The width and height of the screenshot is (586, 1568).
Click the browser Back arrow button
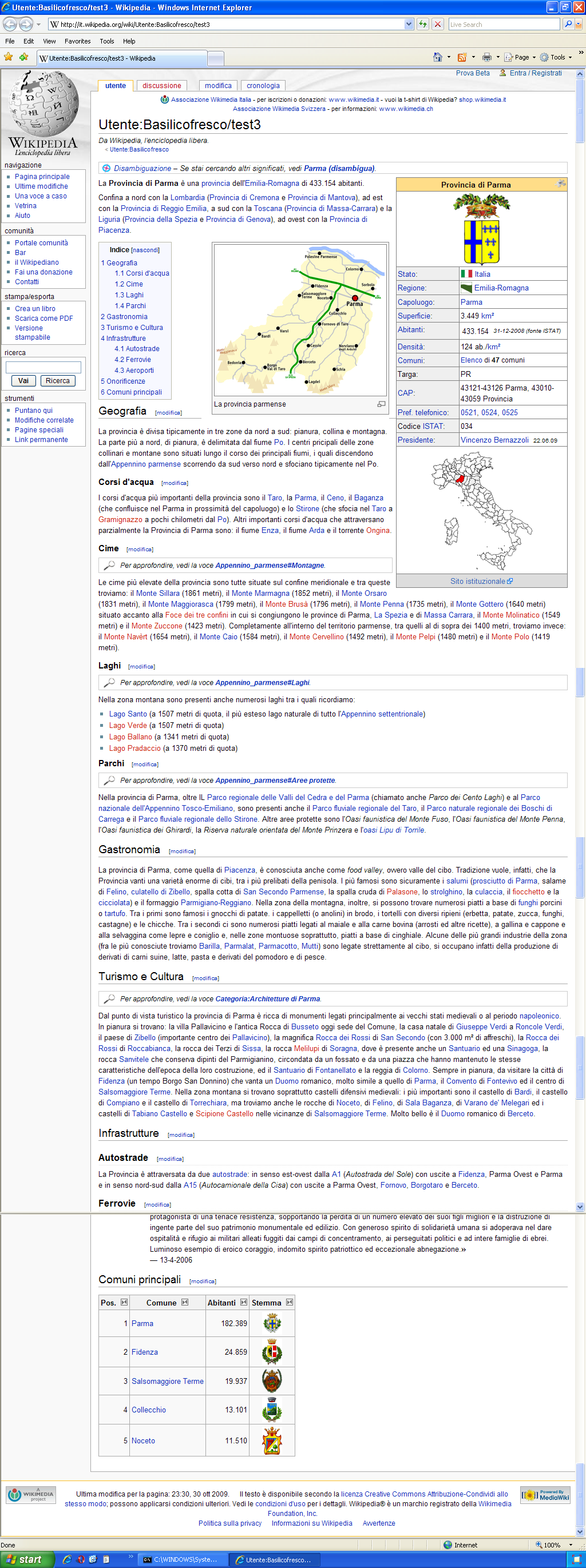[10, 24]
